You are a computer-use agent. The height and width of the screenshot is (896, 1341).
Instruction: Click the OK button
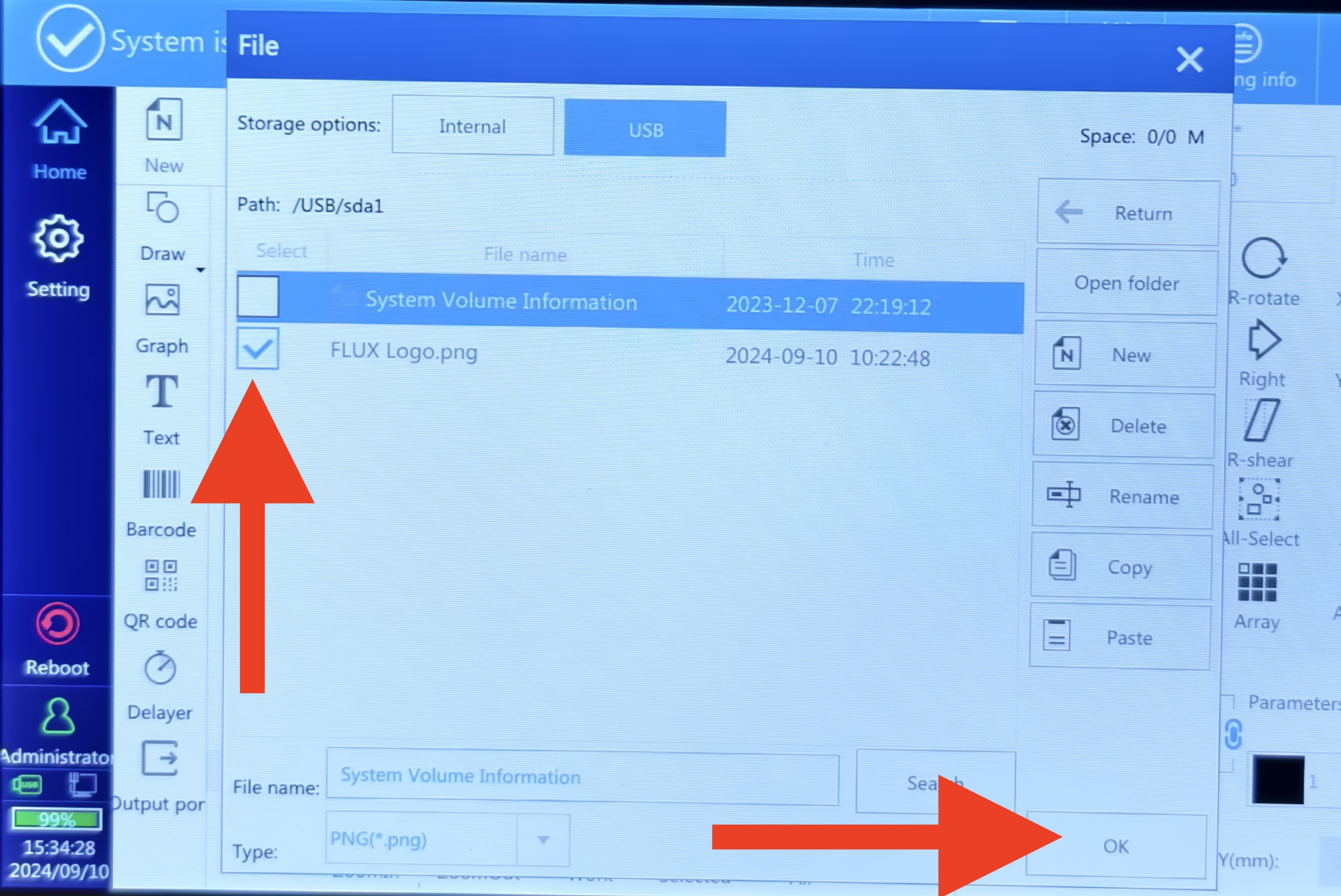(x=1116, y=846)
